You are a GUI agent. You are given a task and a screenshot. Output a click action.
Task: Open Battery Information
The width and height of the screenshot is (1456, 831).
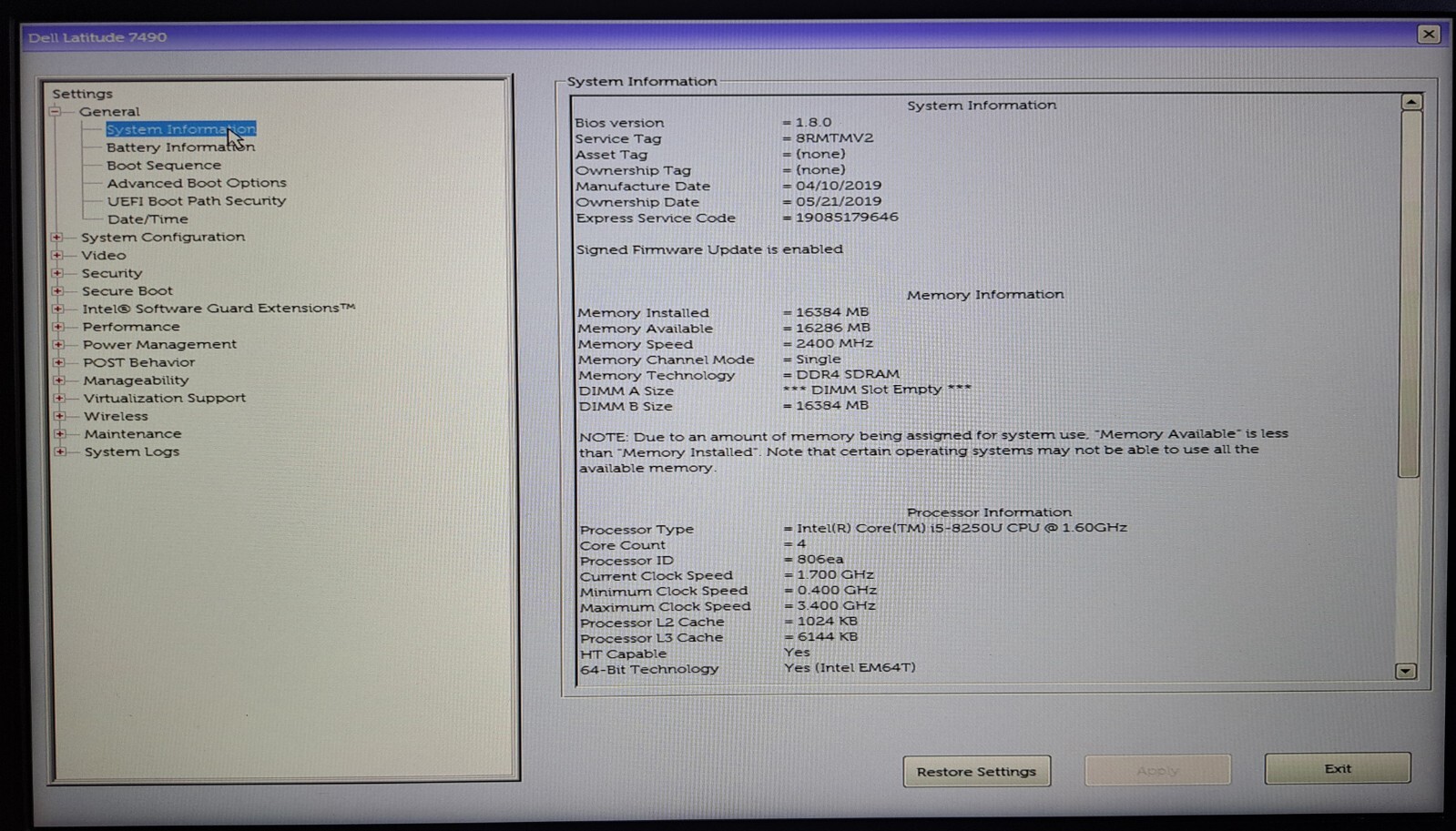[180, 147]
